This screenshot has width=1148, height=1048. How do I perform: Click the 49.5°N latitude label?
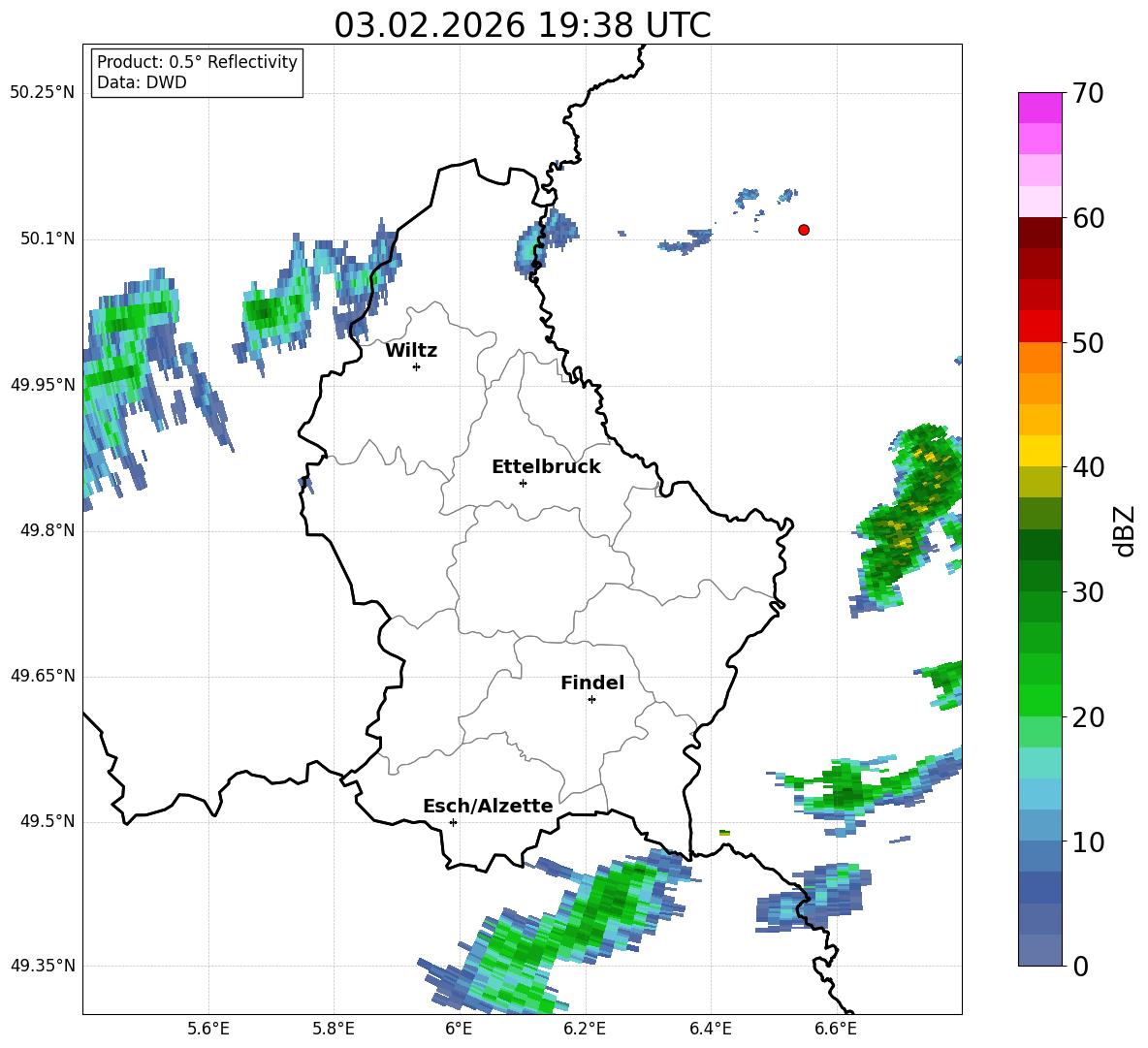[47, 821]
